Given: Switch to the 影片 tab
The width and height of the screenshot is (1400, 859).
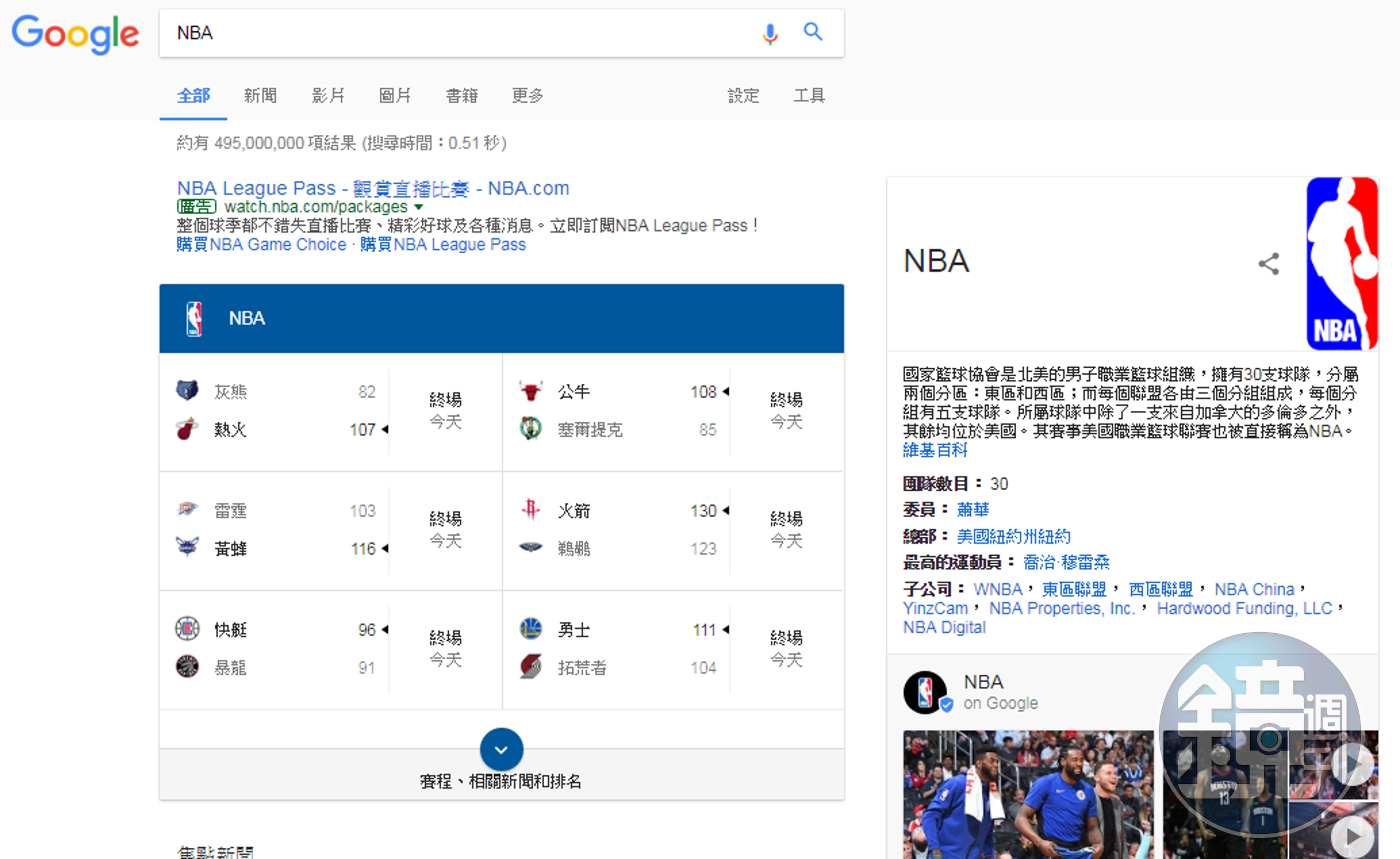Looking at the screenshot, I should point(328,96).
